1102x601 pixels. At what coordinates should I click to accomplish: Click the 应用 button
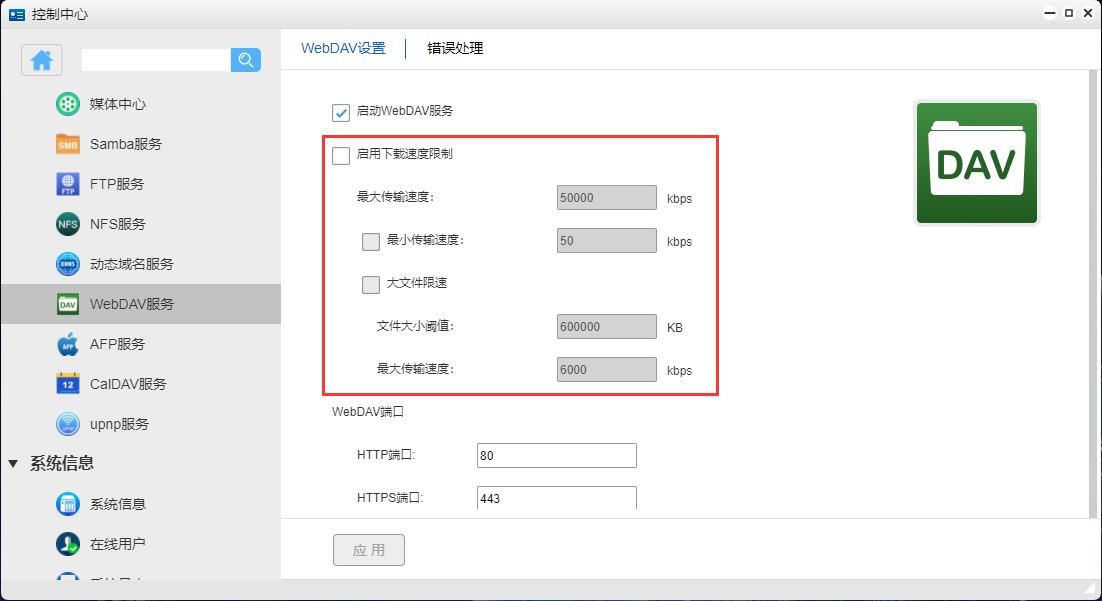point(369,550)
